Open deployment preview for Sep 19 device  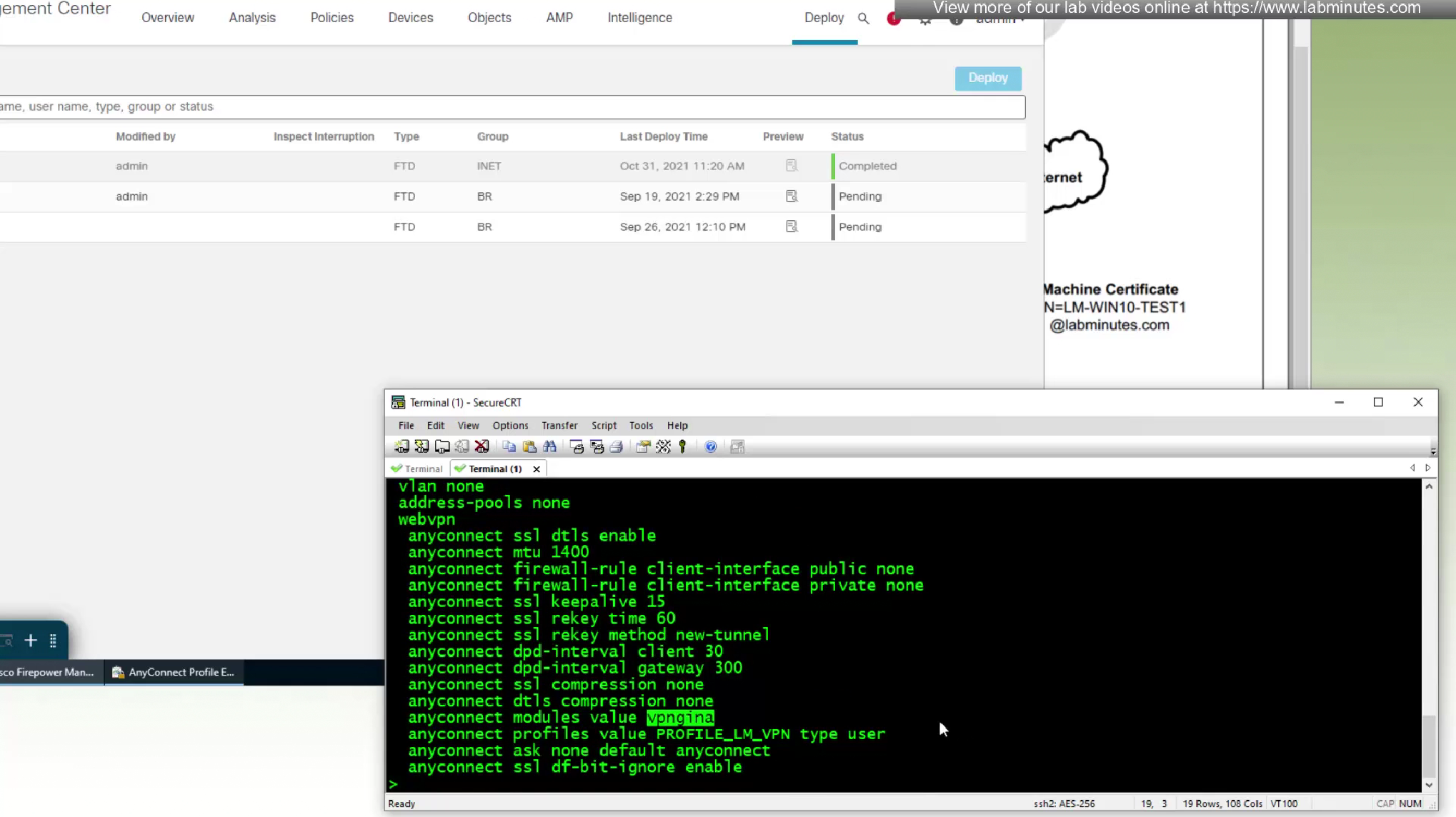click(x=792, y=196)
